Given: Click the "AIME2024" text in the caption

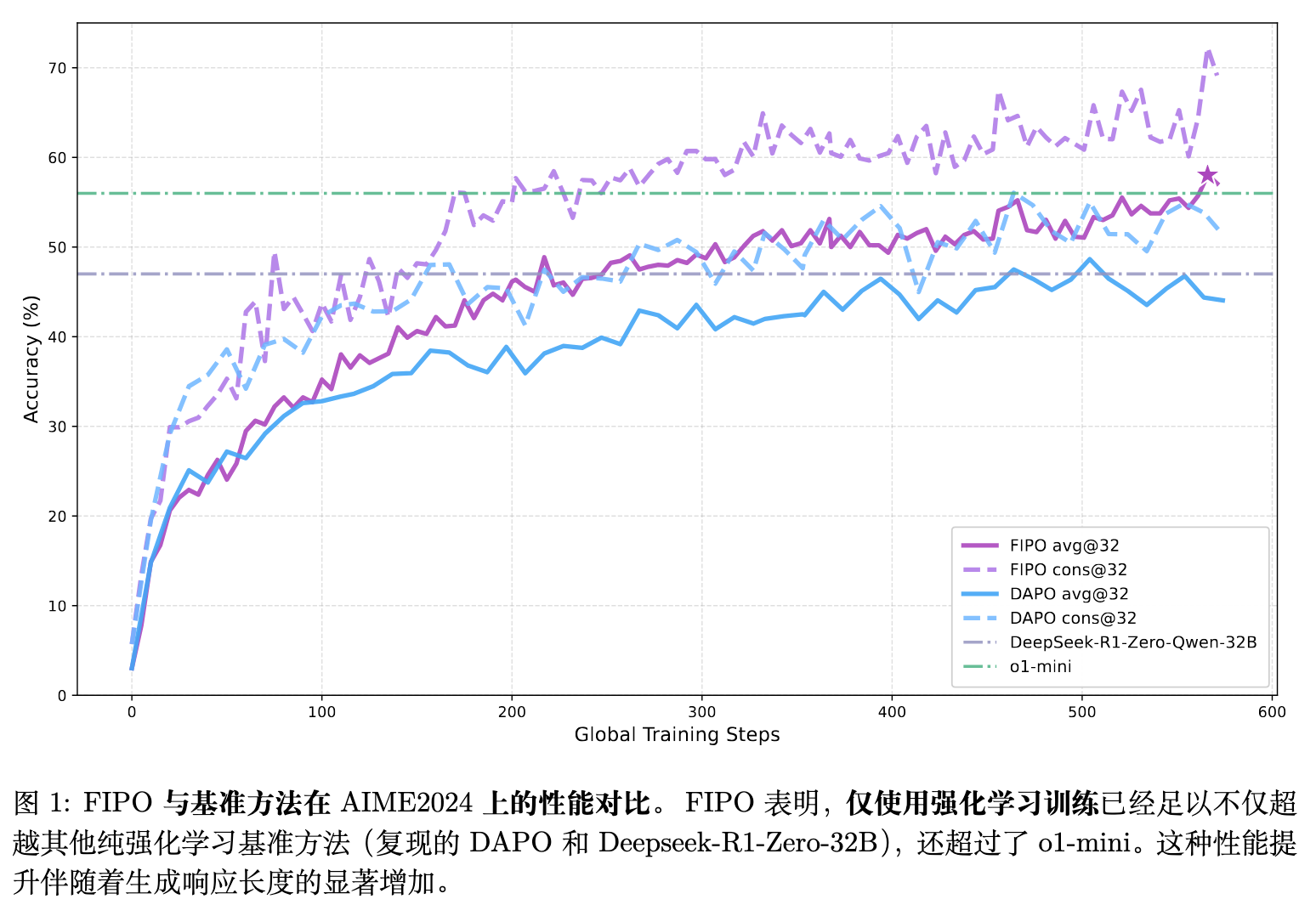Looking at the screenshot, I should [406, 803].
